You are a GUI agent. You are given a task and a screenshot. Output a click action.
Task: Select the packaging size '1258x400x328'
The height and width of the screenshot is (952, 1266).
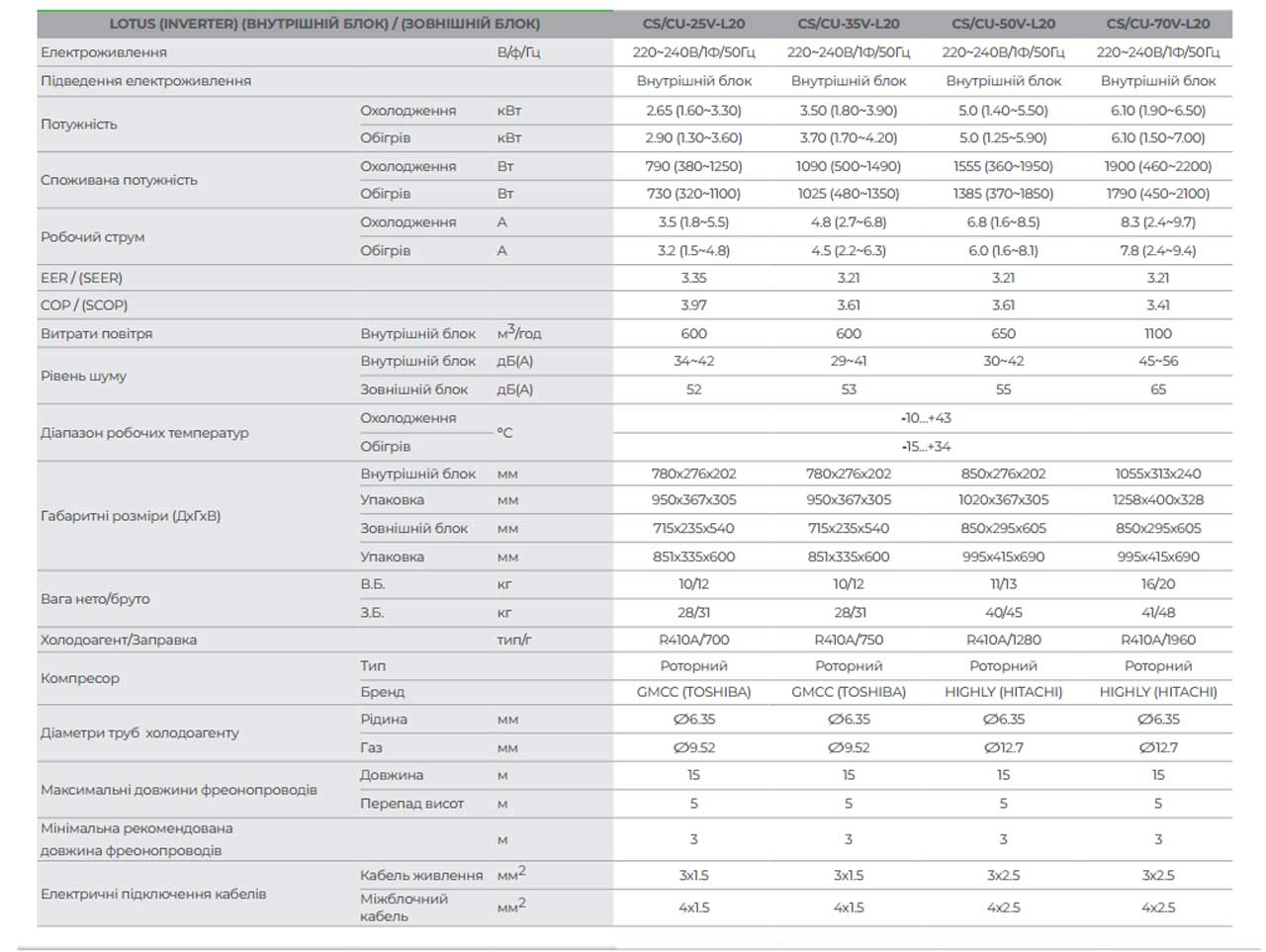(1158, 500)
